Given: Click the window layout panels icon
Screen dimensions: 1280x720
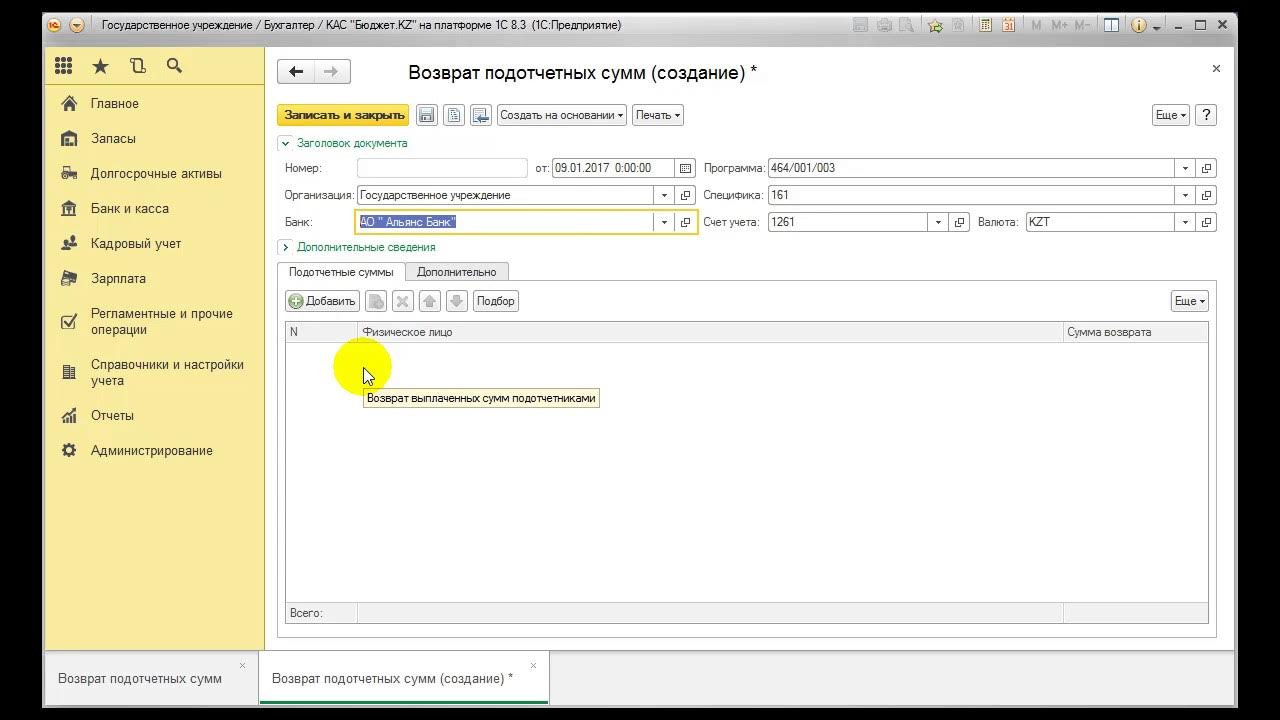Looking at the screenshot, I should coord(1111,26).
